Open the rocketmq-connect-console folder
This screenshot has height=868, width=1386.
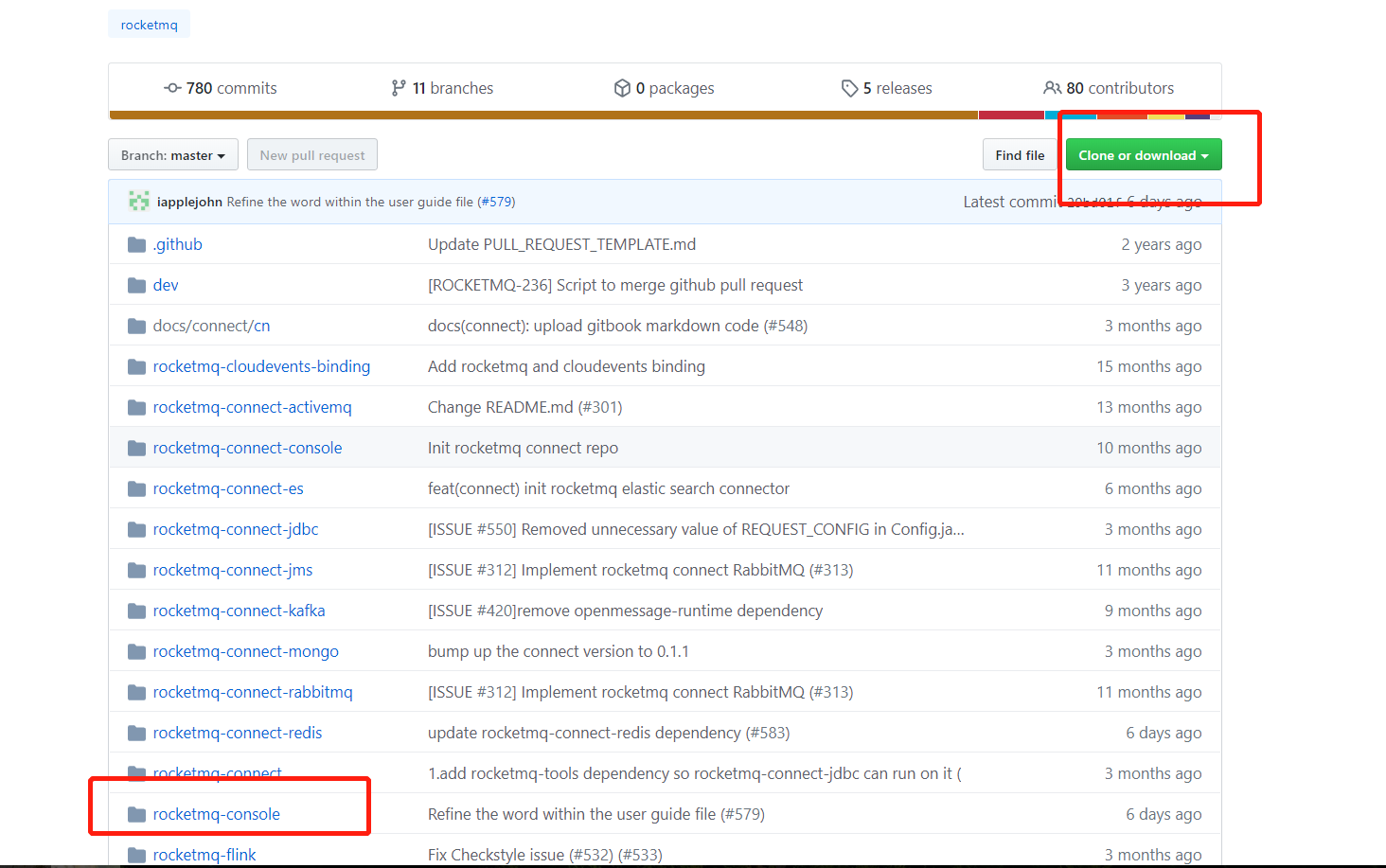coord(247,448)
